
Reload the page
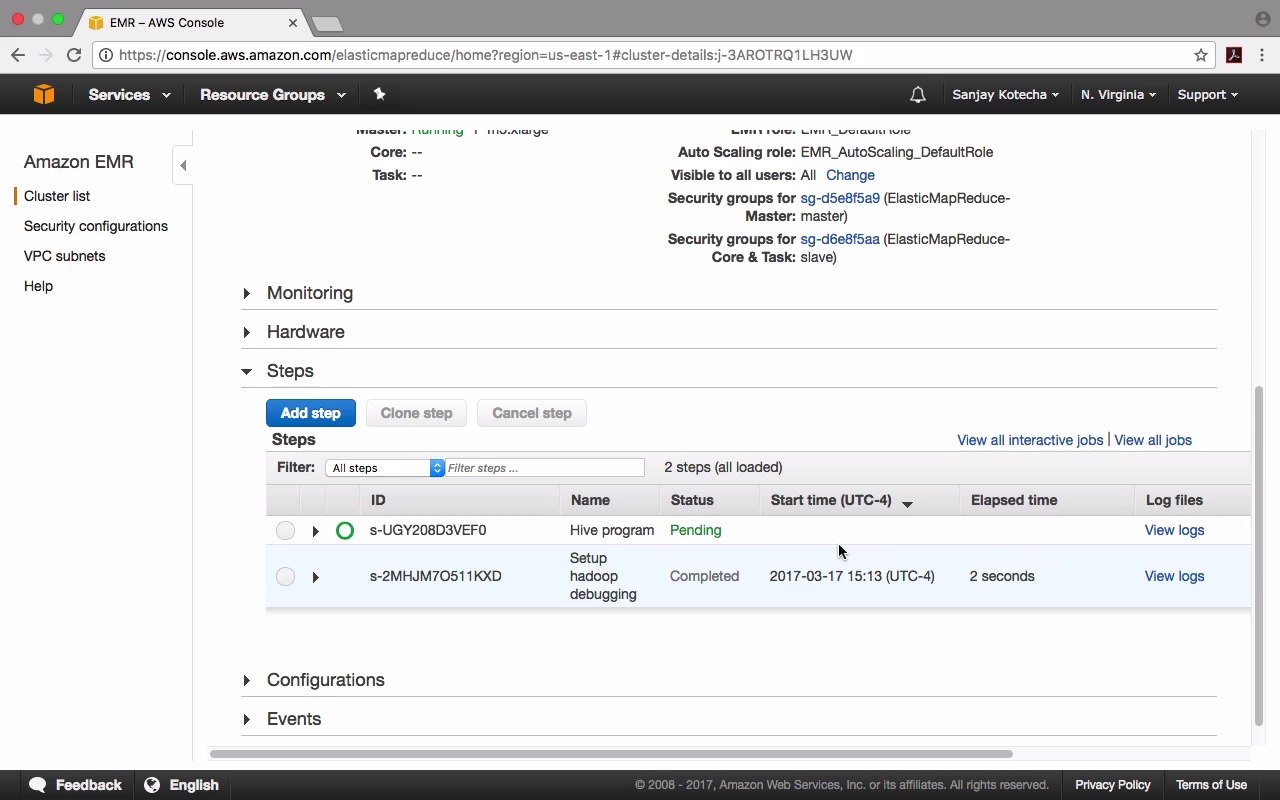point(74,55)
